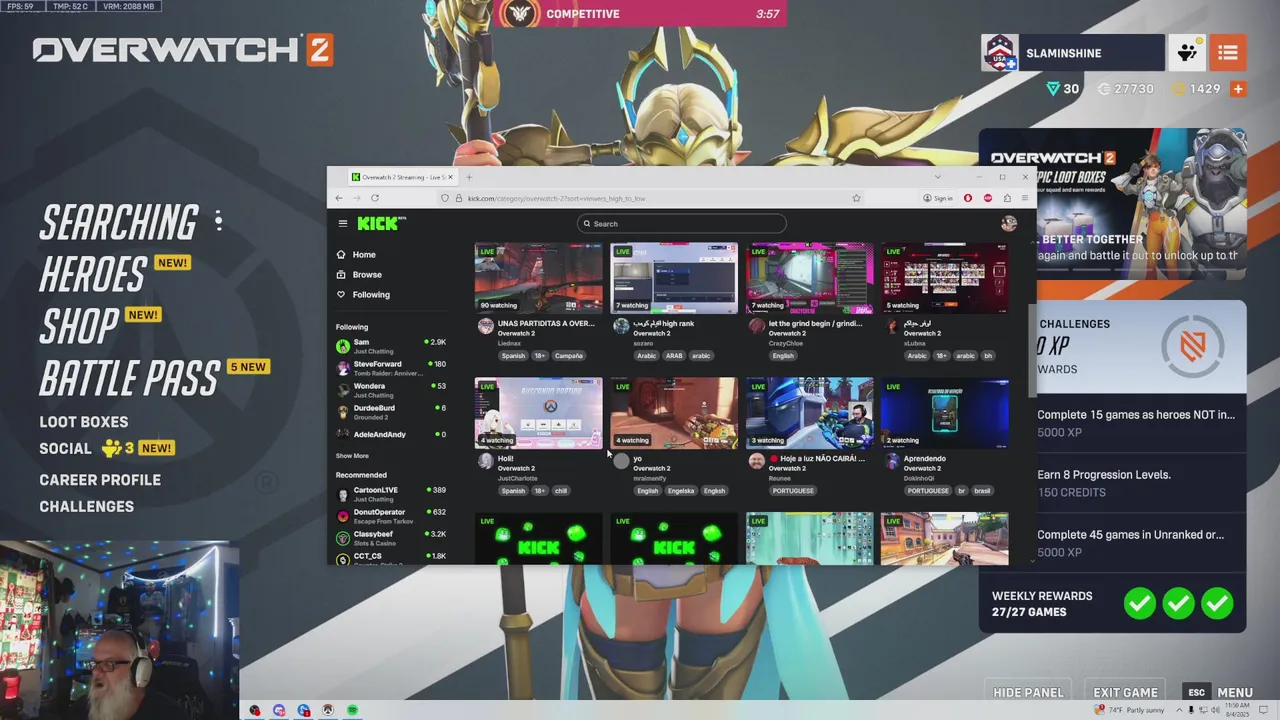Image resolution: width=1280 pixels, height=720 pixels.
Task: Open Wondera channel in Following list
Action: click(x=391, y=389)
